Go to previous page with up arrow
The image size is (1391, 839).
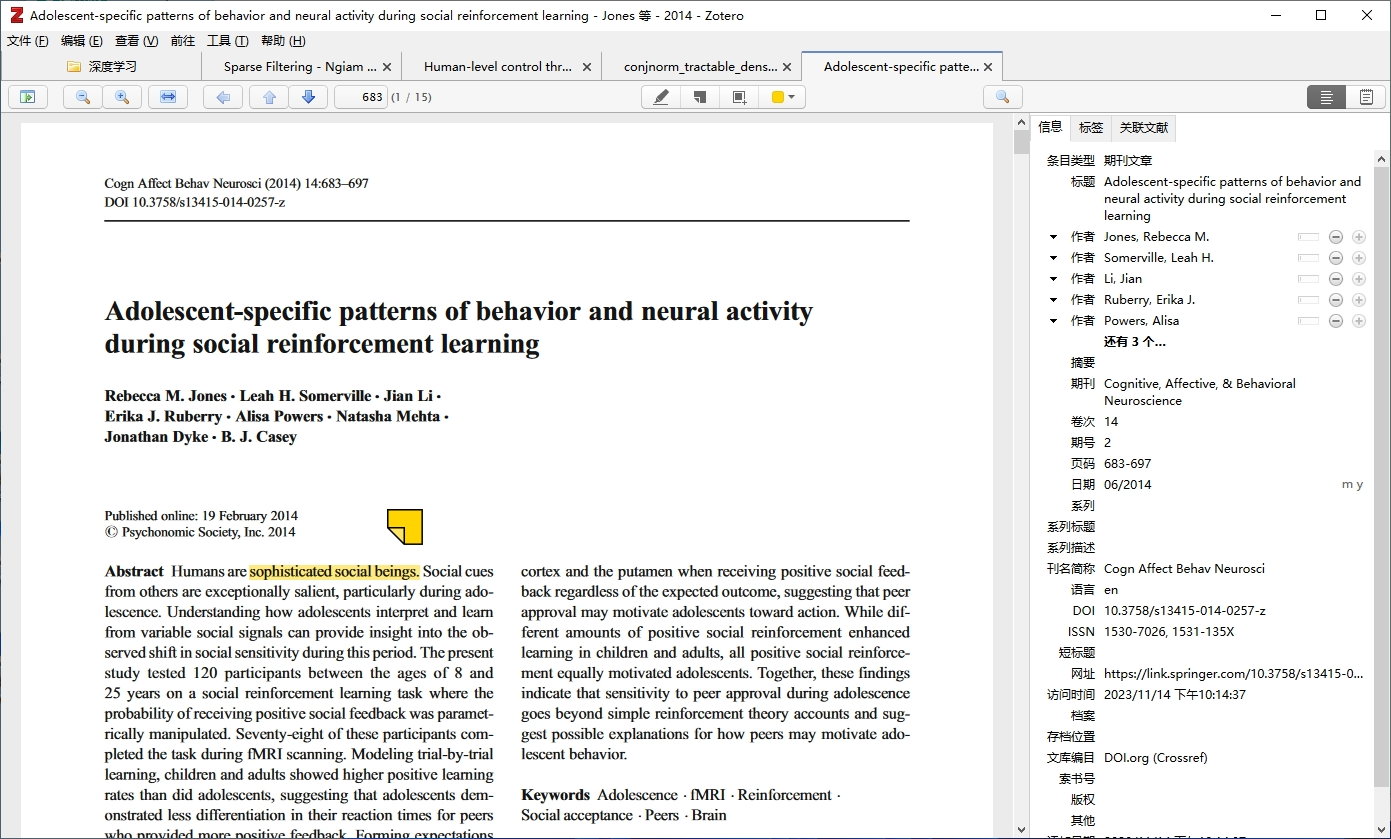click(x=269, y=97)
